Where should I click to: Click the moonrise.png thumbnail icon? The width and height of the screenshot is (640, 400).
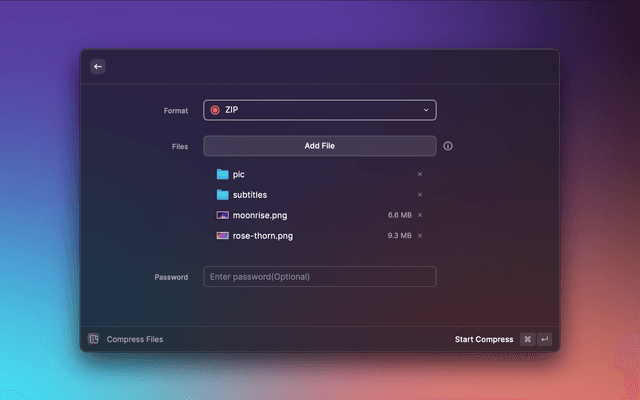pos(222,215)
